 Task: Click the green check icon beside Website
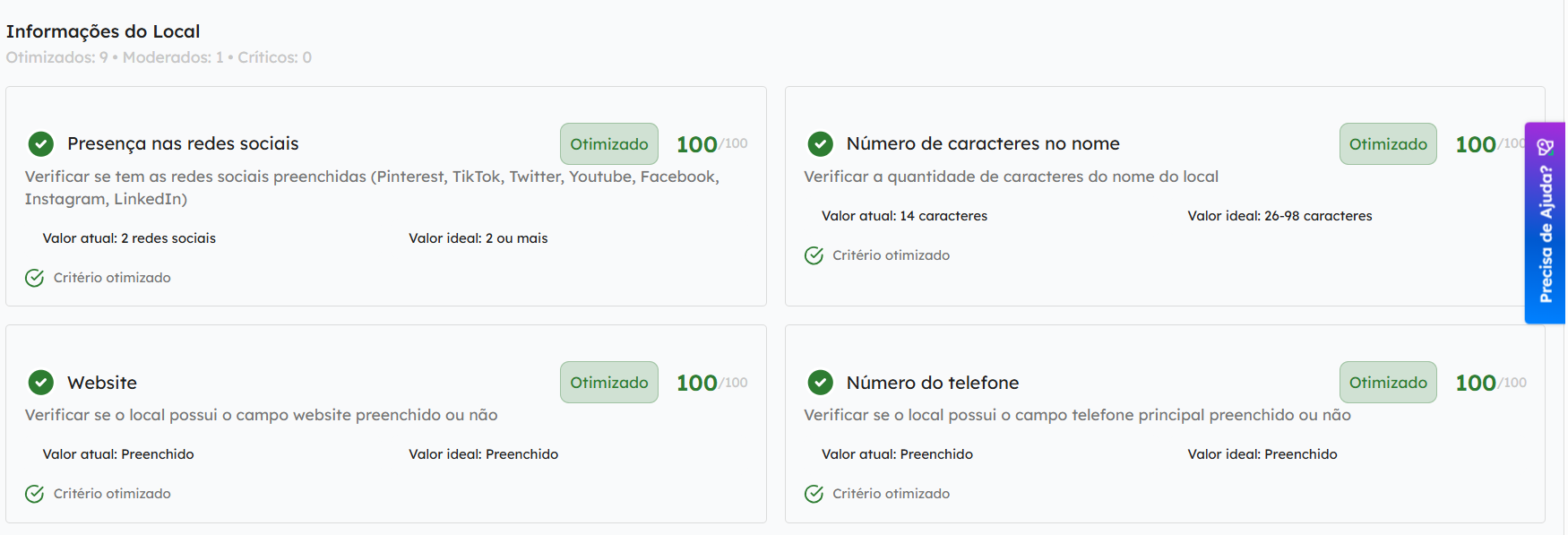(x=40, y=383)
